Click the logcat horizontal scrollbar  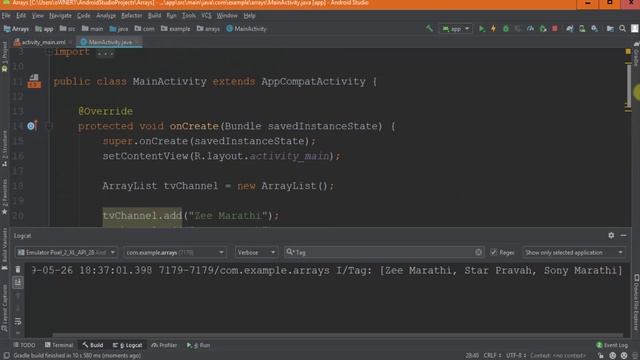tap(339, 335)
